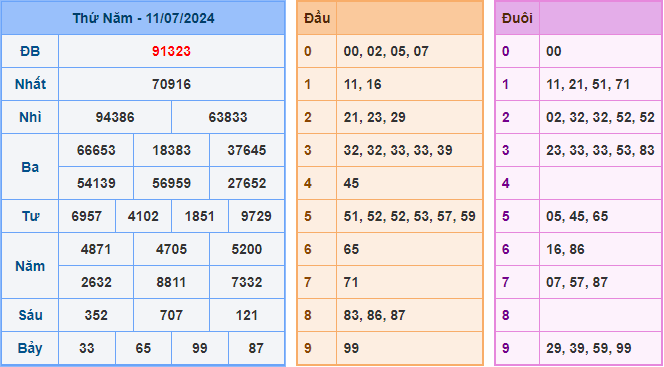Screen dimensions: 664x367
Task: Click the Ba row label
Action: [x=30, y=167]
